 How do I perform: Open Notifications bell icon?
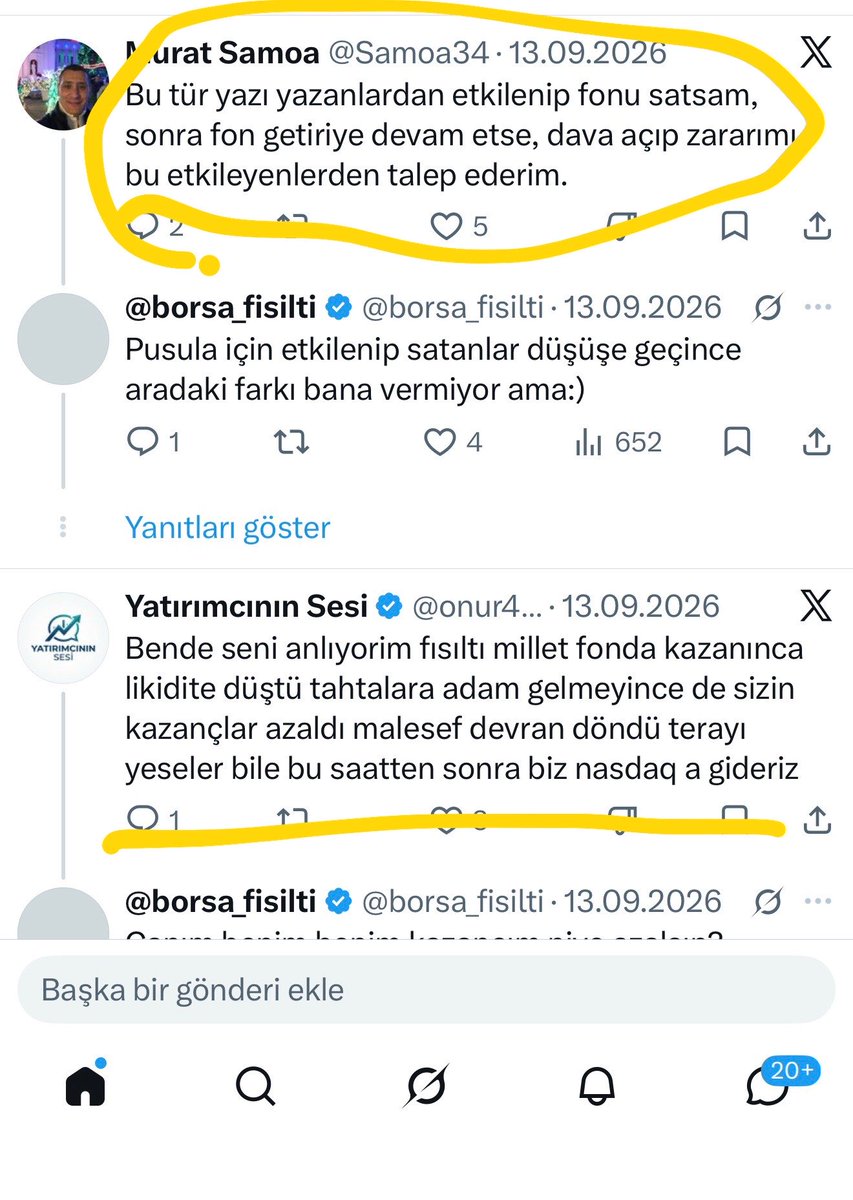(x=597, y=1085)
